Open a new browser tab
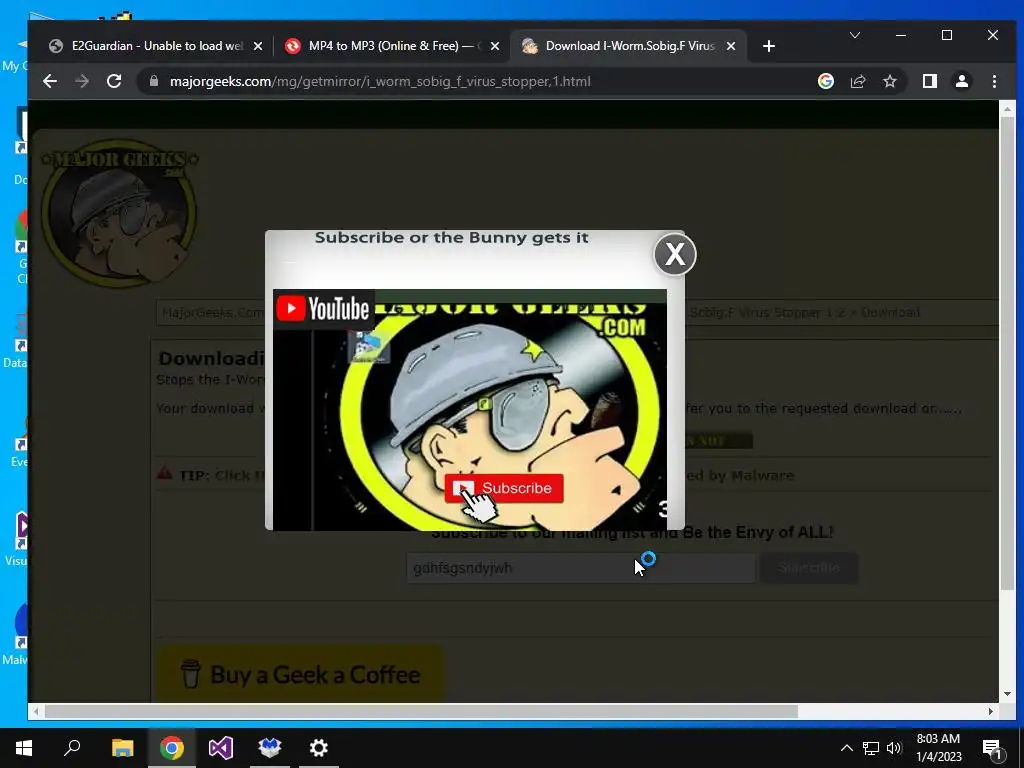Screen dimensions: 1024x768 (769, 46)
